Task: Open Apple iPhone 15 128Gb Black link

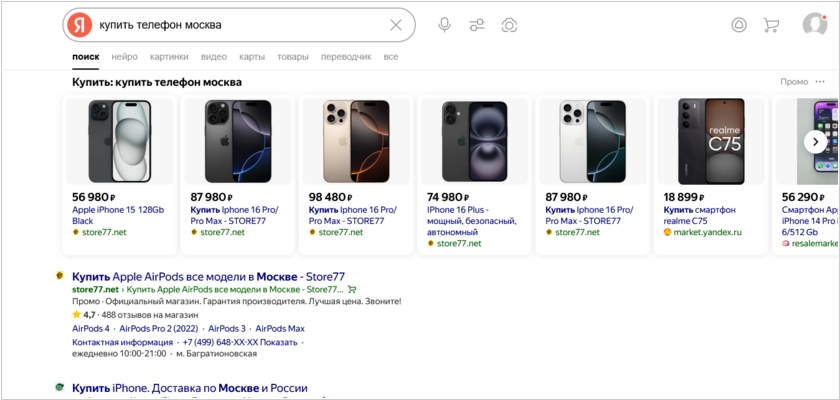Action: pos(117,215)
